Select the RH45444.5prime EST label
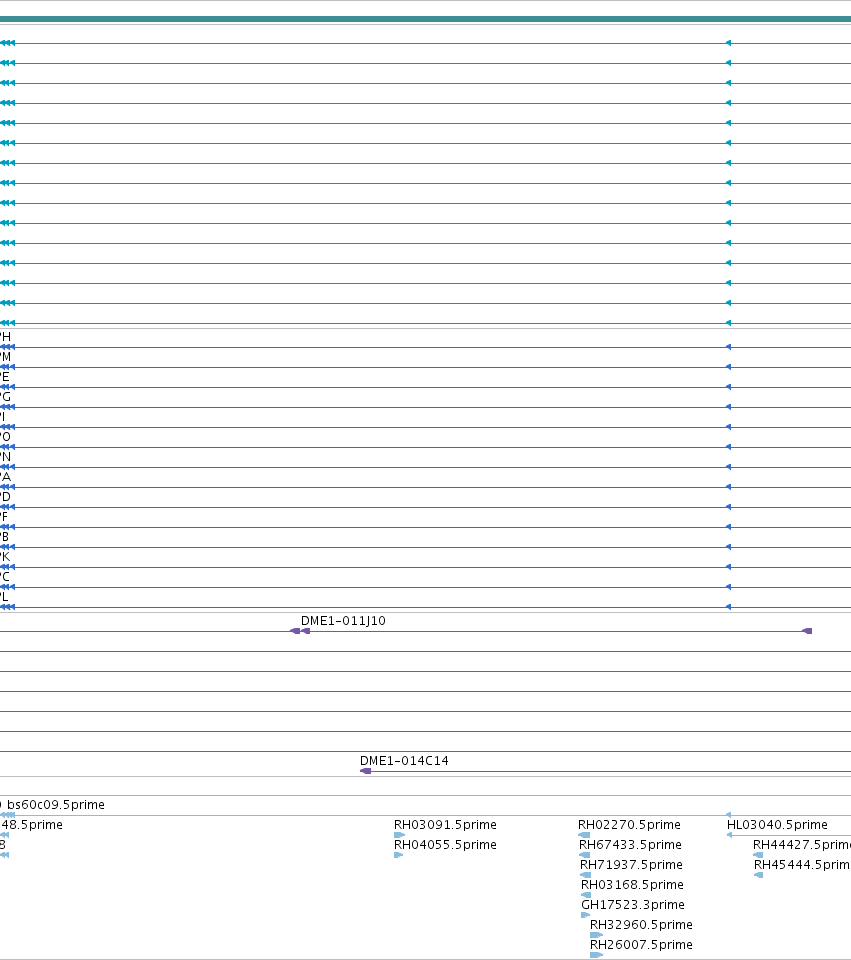 point(802,865)
